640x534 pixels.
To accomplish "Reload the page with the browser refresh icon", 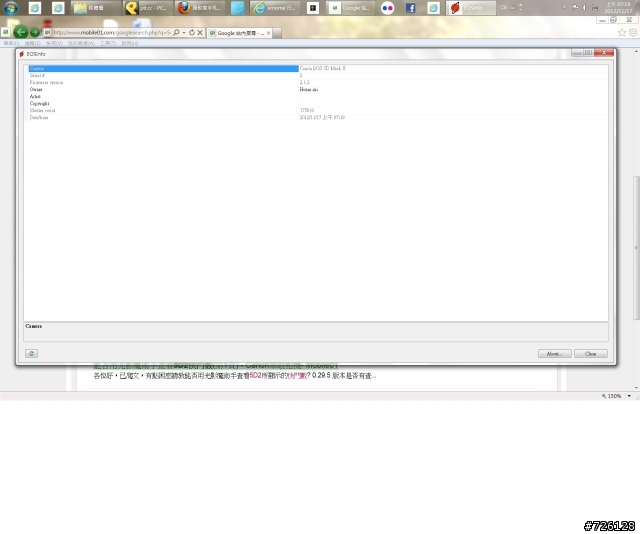I will coord(192,33).
